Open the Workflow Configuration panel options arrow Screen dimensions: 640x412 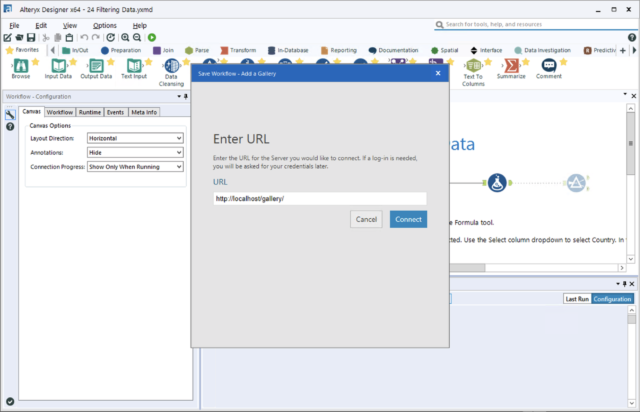click(x=179, y=97)
